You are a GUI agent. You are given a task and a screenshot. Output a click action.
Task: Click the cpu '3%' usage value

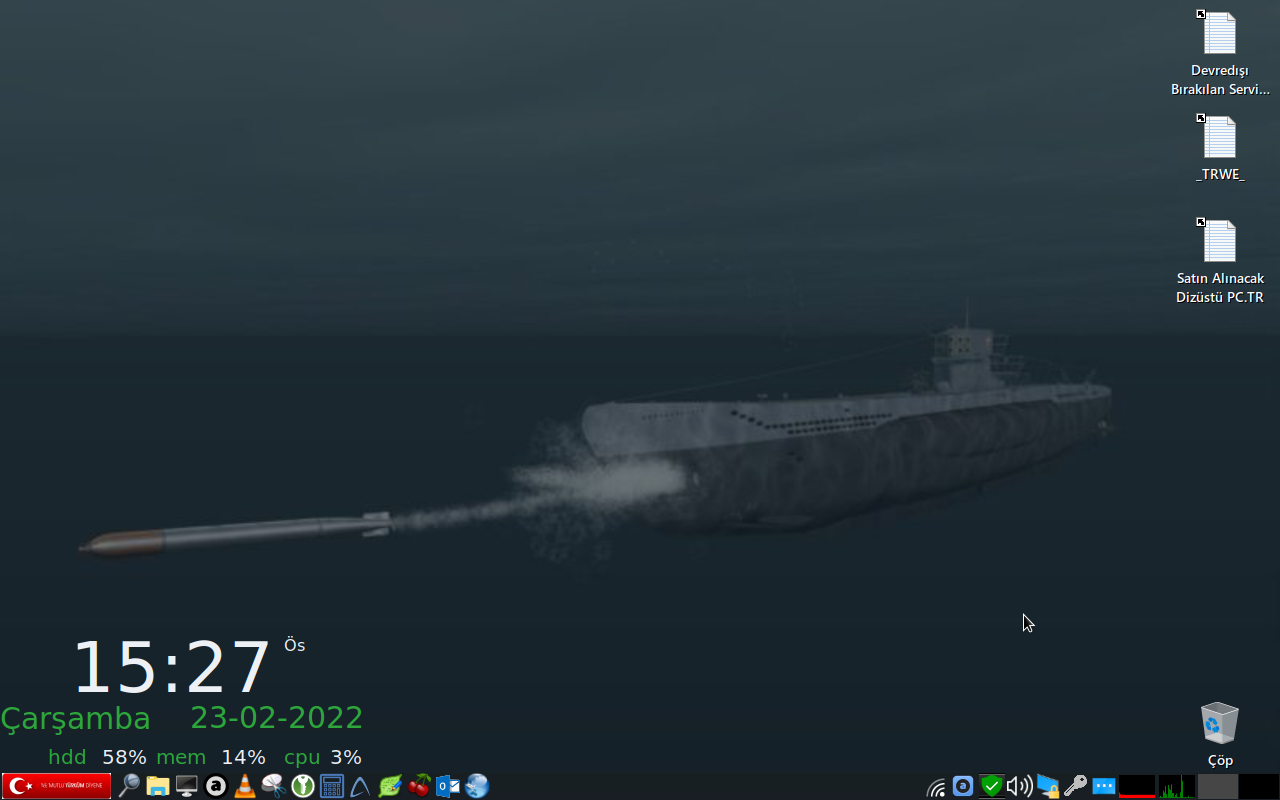click(x=346, y=757)
